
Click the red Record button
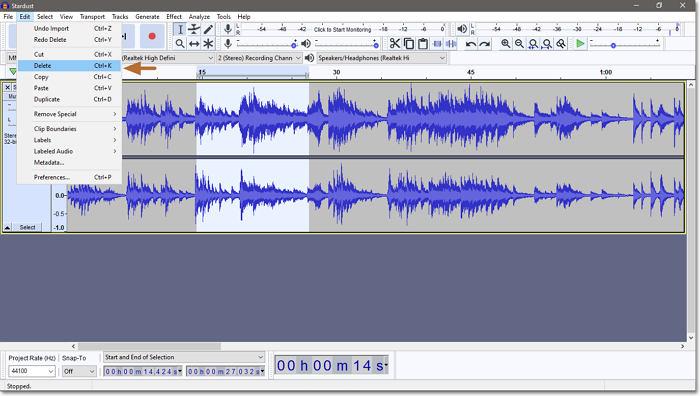[152, 36]
